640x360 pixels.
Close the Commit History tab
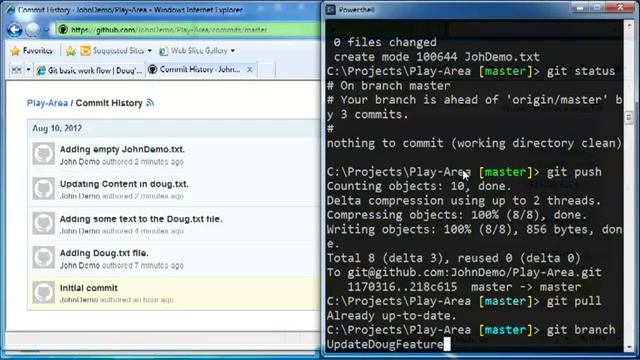(249, 70)
